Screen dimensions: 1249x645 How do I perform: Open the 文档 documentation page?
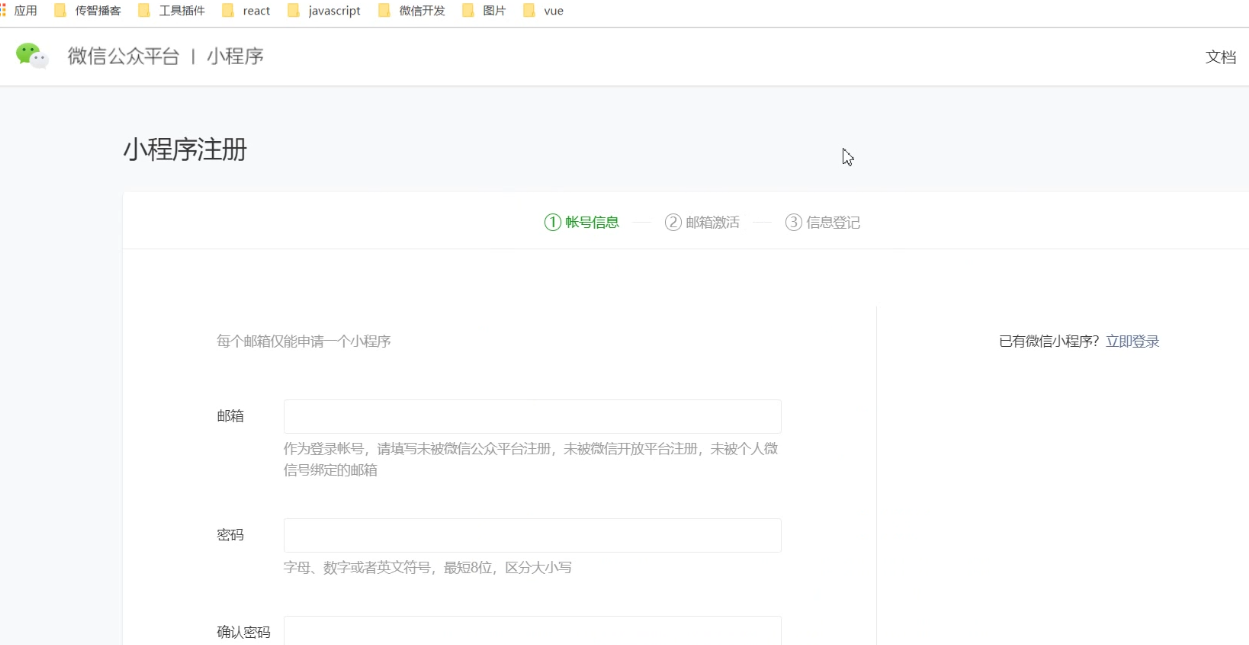(1222, 57)
